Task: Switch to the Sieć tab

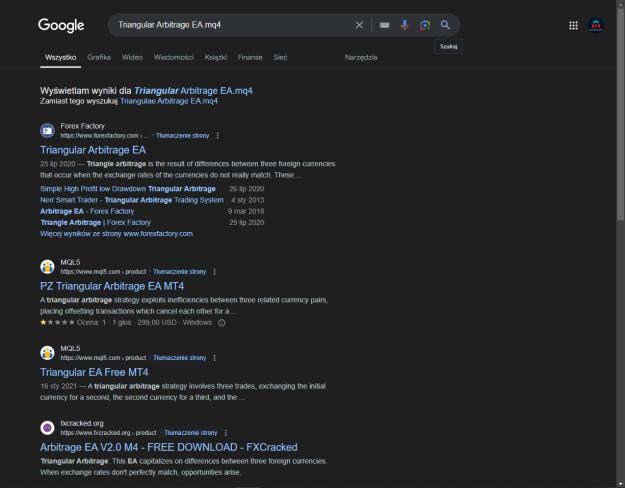Action: (280, 57)
